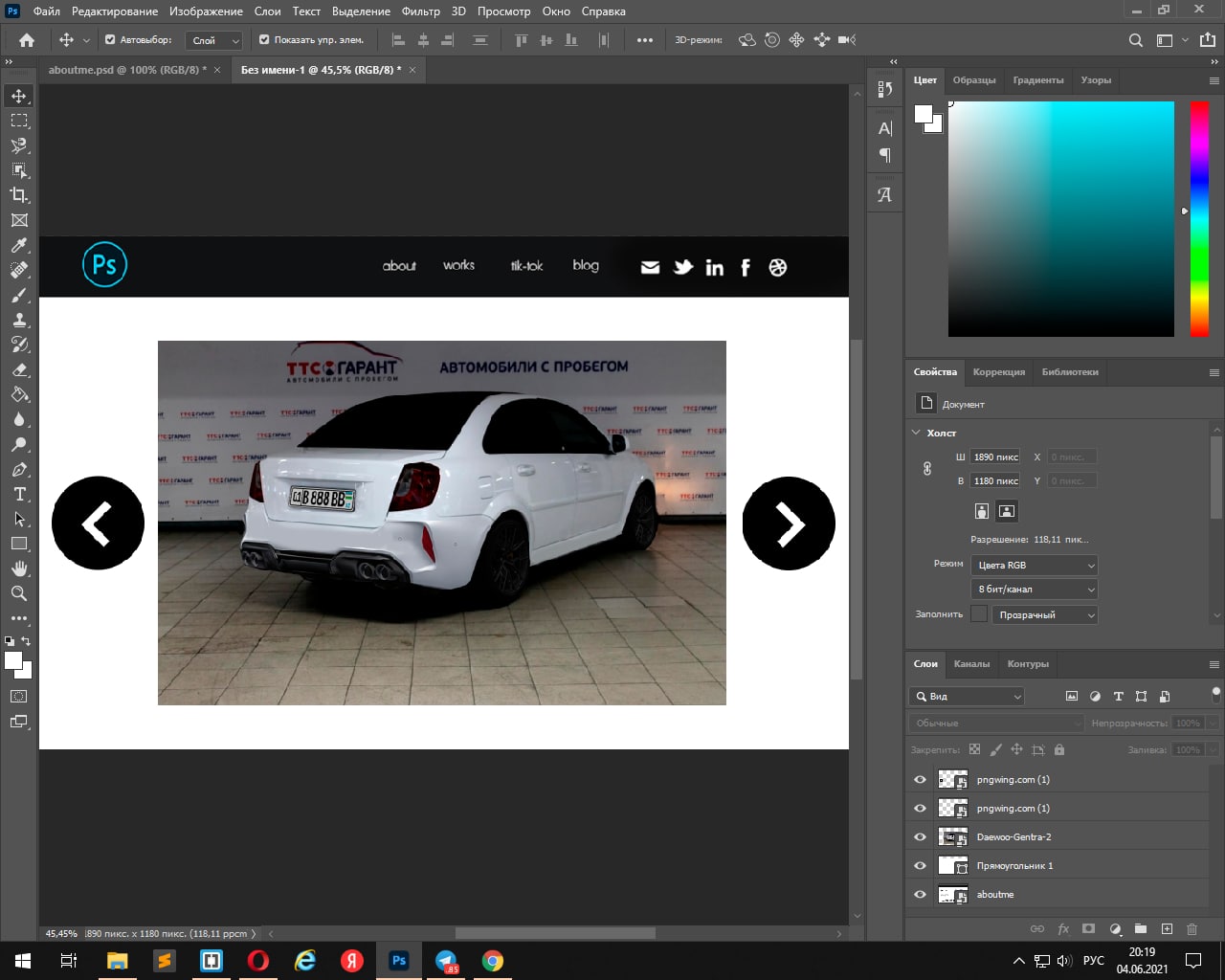Select portrait canvas orientation
The width and height of the screenshot is (1225, 980).
(x=982, y=511)
